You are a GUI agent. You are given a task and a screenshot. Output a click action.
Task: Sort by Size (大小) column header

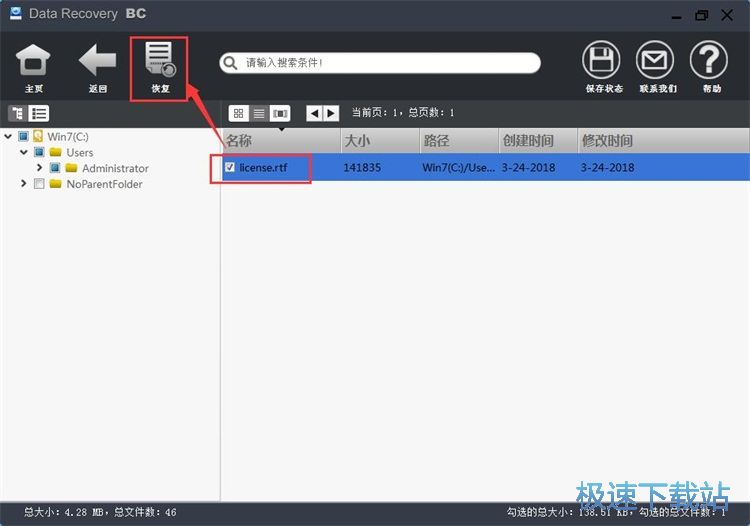pyautogui.click(x=381, y=141)
